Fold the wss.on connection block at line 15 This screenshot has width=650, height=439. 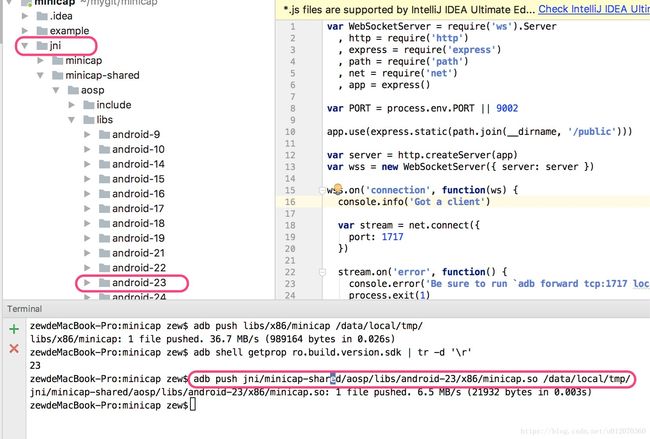coord(322,190)
